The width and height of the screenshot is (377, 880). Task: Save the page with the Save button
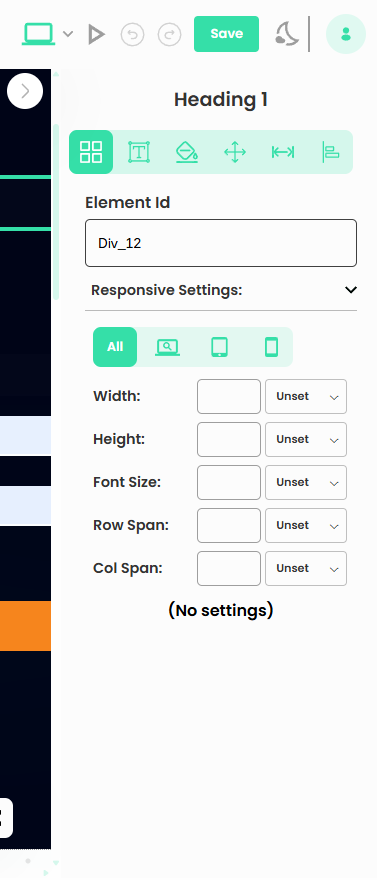coord(227,34)
